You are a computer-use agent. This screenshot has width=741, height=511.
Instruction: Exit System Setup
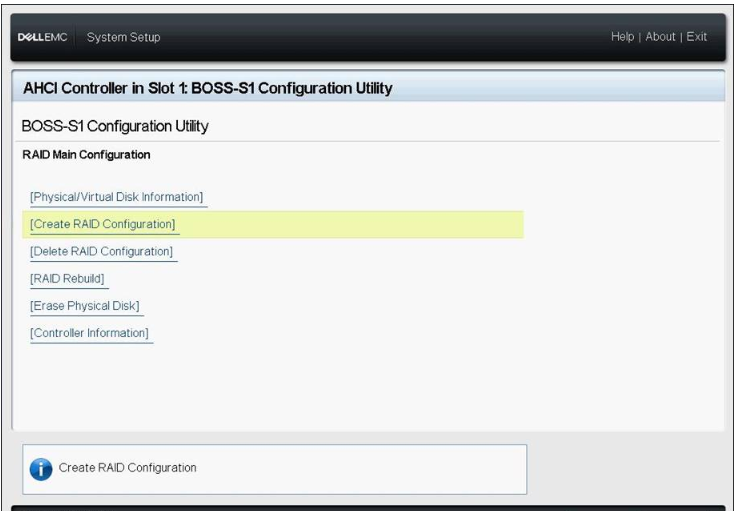[697, 36]
